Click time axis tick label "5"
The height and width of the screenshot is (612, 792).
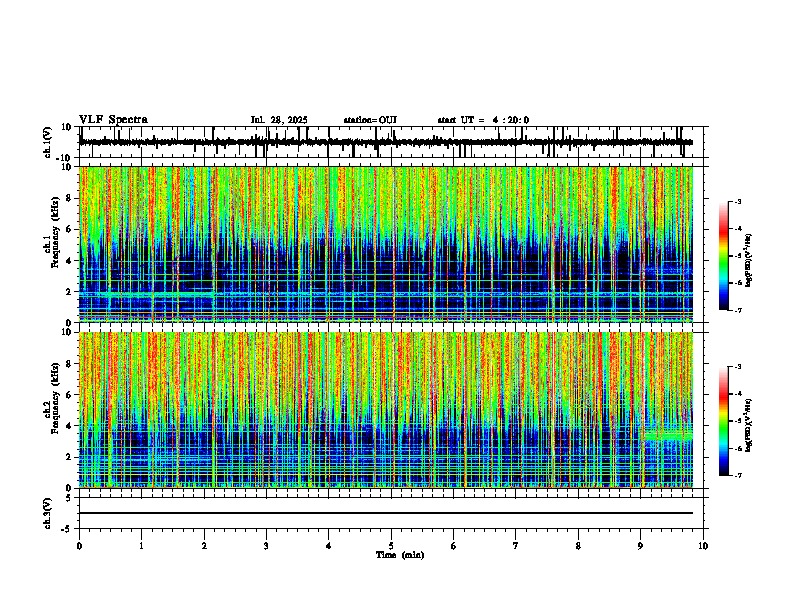tap(391, 546)
